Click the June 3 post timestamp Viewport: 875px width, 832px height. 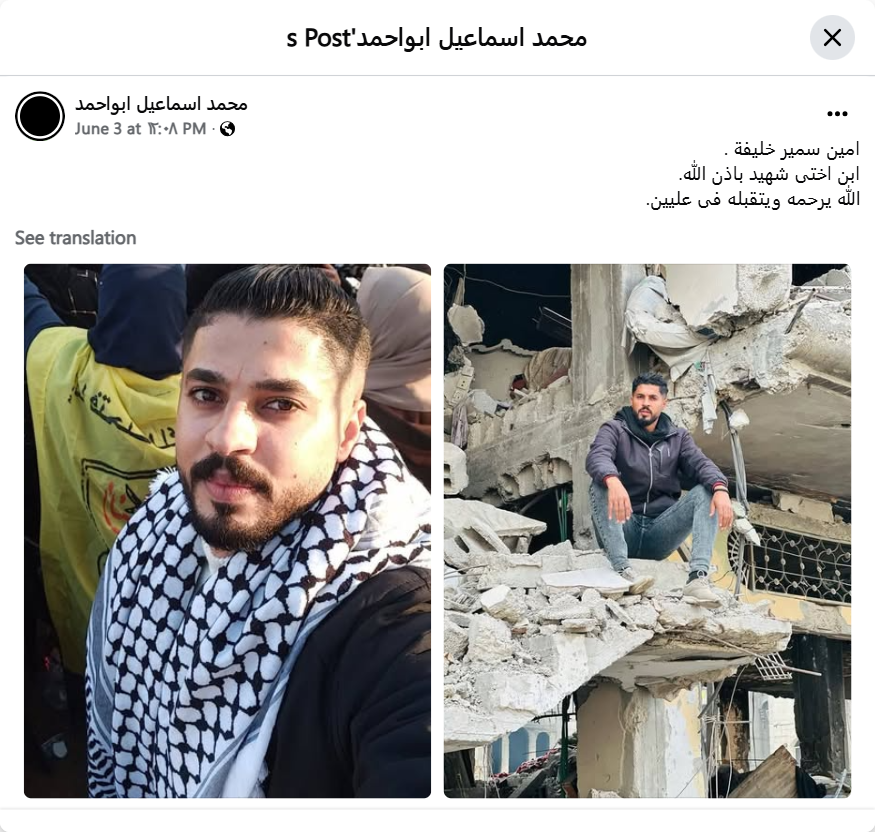141,129
